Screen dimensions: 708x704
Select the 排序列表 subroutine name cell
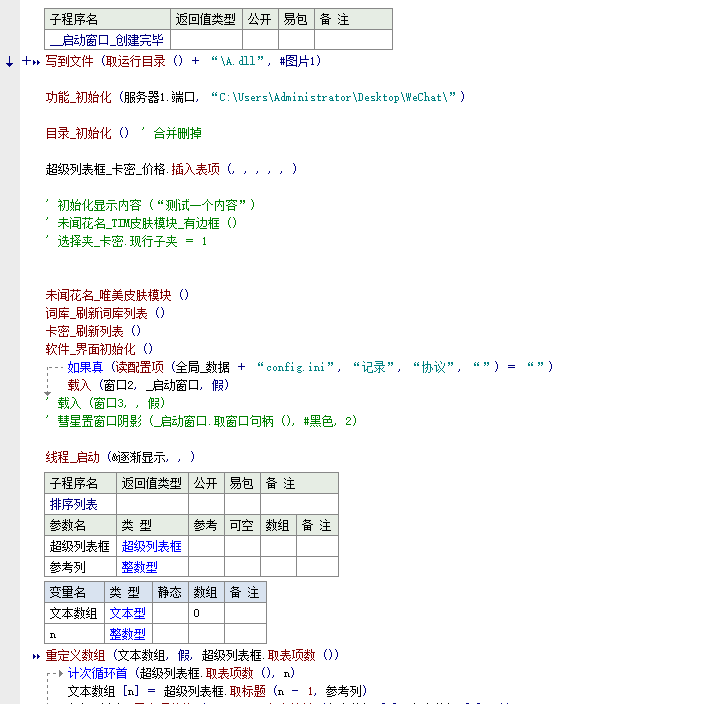tap(74, 504)
